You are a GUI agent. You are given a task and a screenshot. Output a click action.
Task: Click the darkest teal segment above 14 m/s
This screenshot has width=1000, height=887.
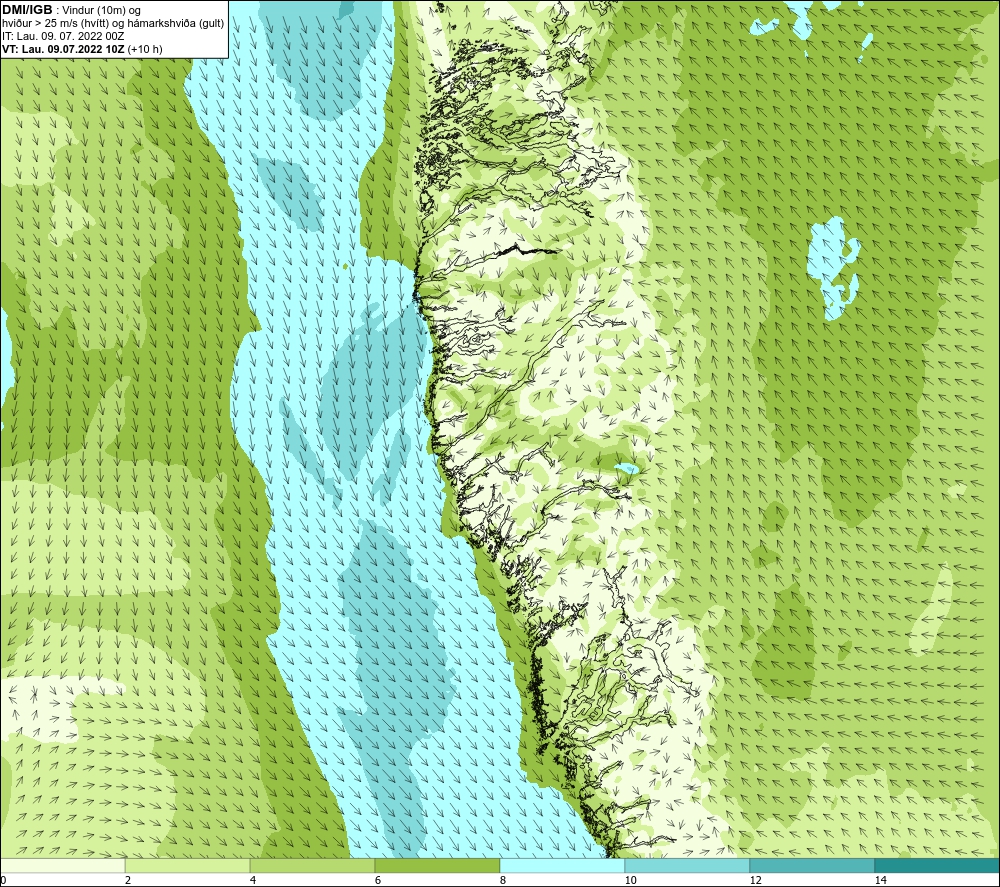938,866
